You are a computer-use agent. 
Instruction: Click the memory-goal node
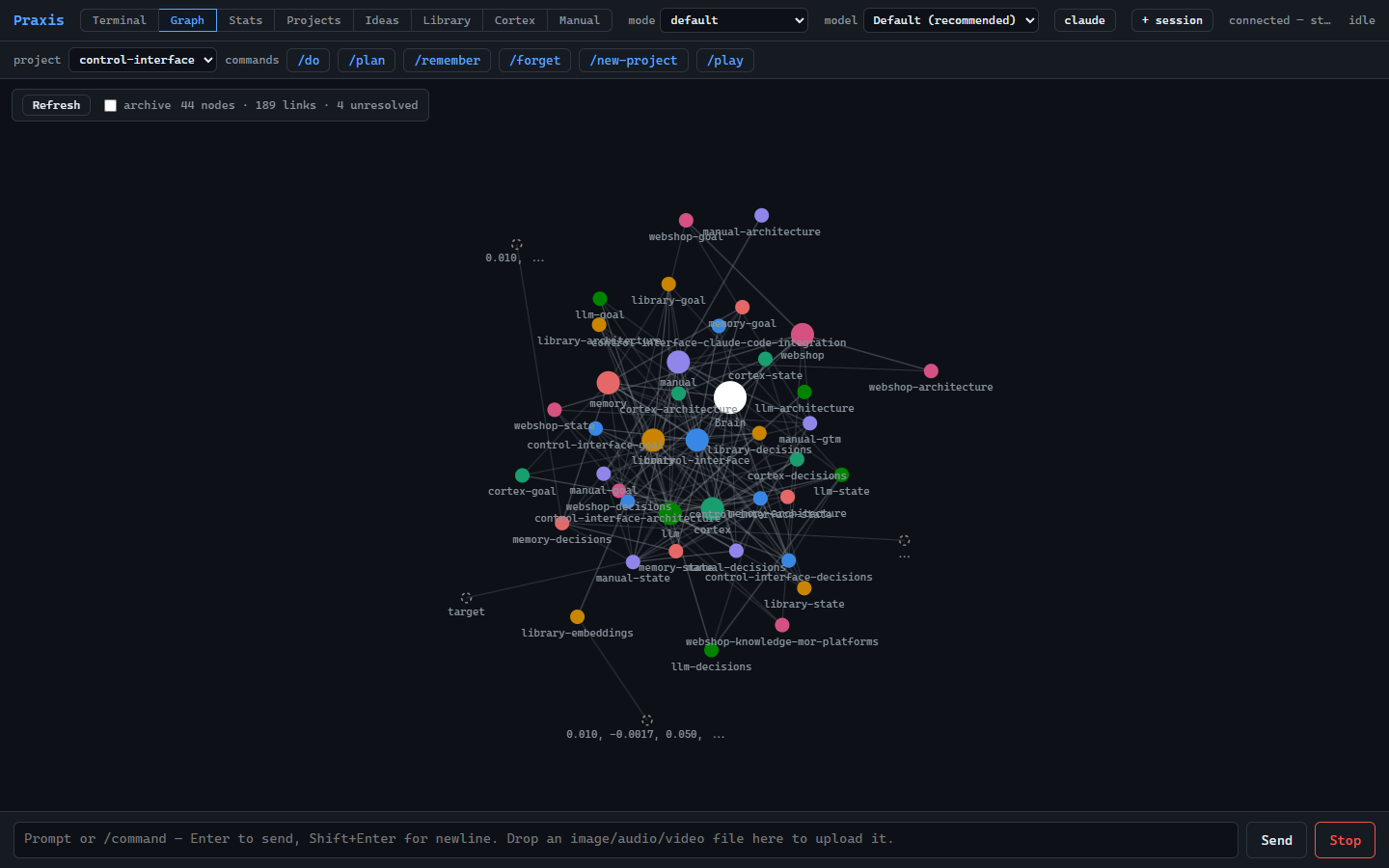(742, 307)
